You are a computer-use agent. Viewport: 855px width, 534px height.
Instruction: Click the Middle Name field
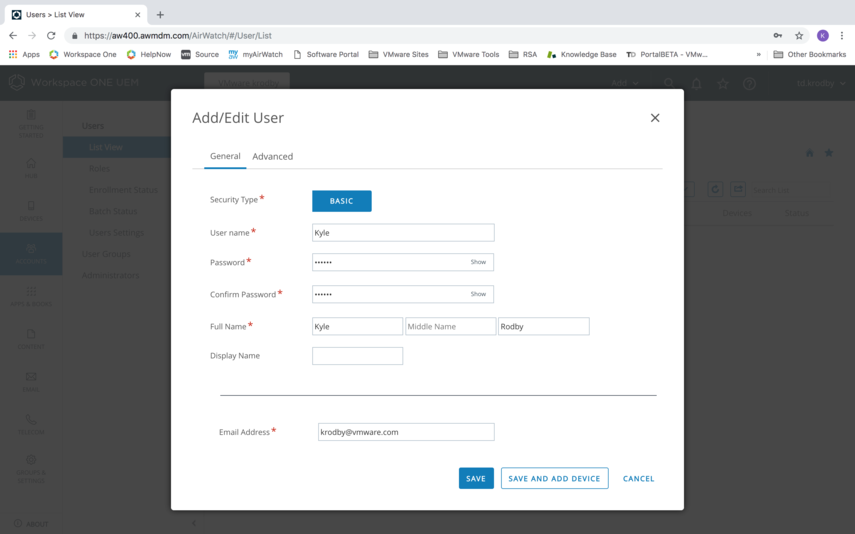pyautogui.click(x=450, y=327)
